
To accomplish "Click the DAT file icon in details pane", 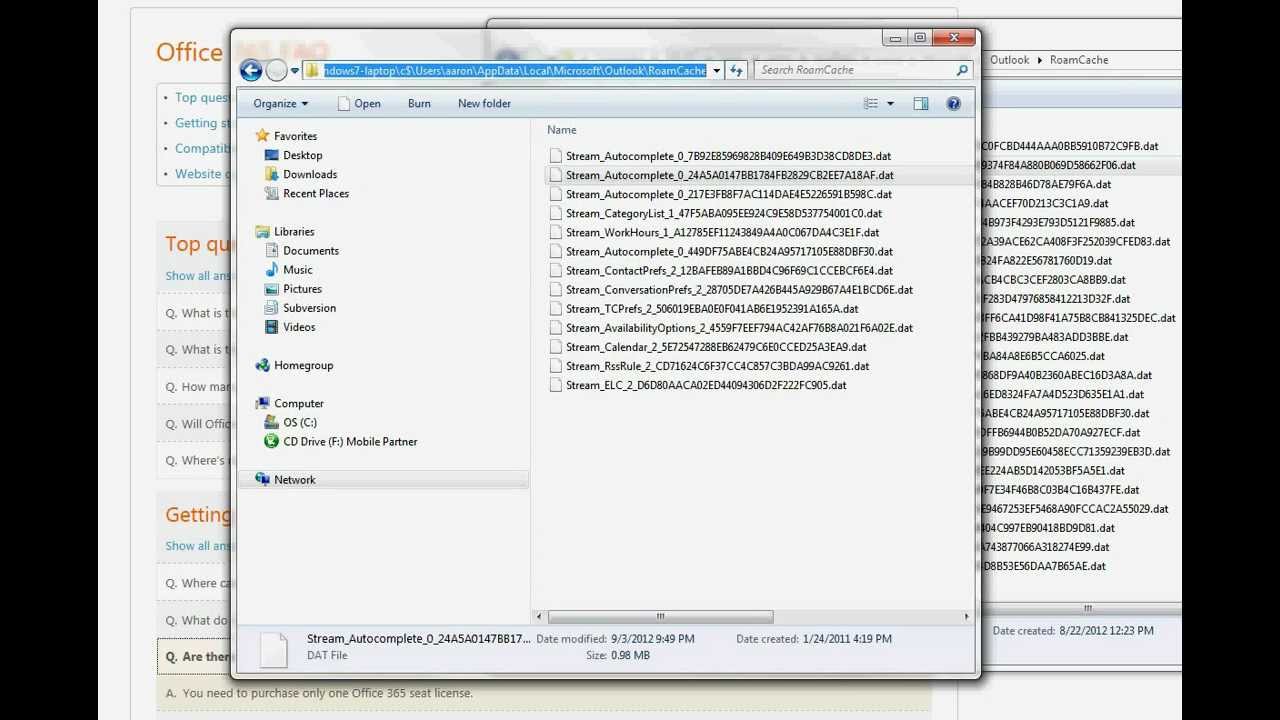I will [273, 648].
